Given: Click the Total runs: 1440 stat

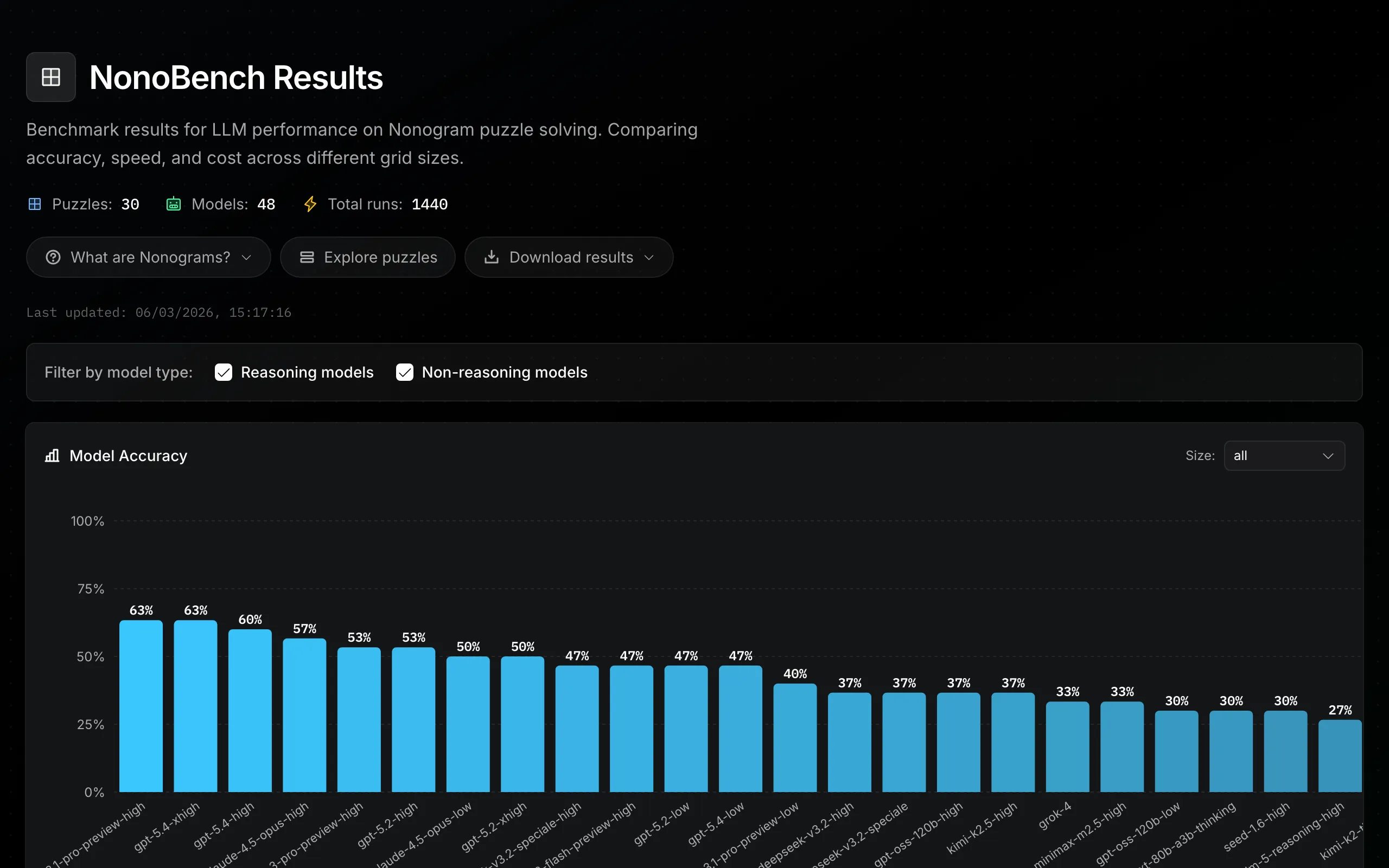Looking at the screenshot, I should [376, 204].
